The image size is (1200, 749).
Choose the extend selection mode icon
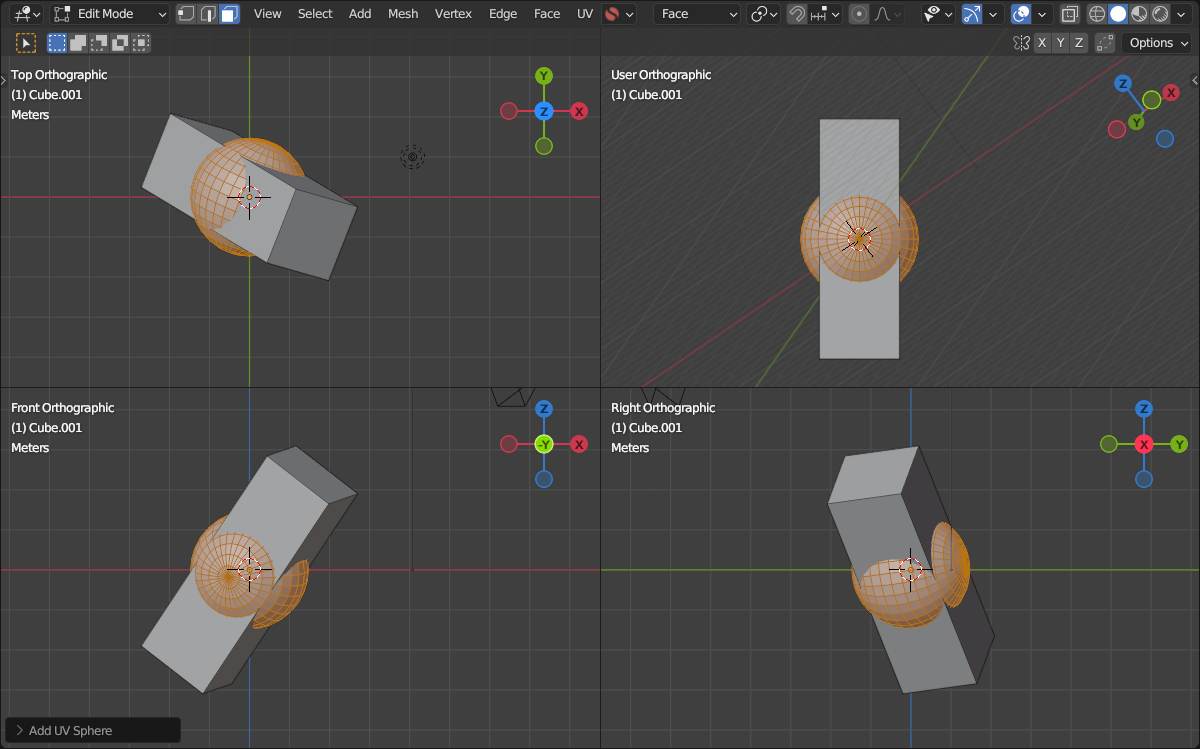[78, 43]
